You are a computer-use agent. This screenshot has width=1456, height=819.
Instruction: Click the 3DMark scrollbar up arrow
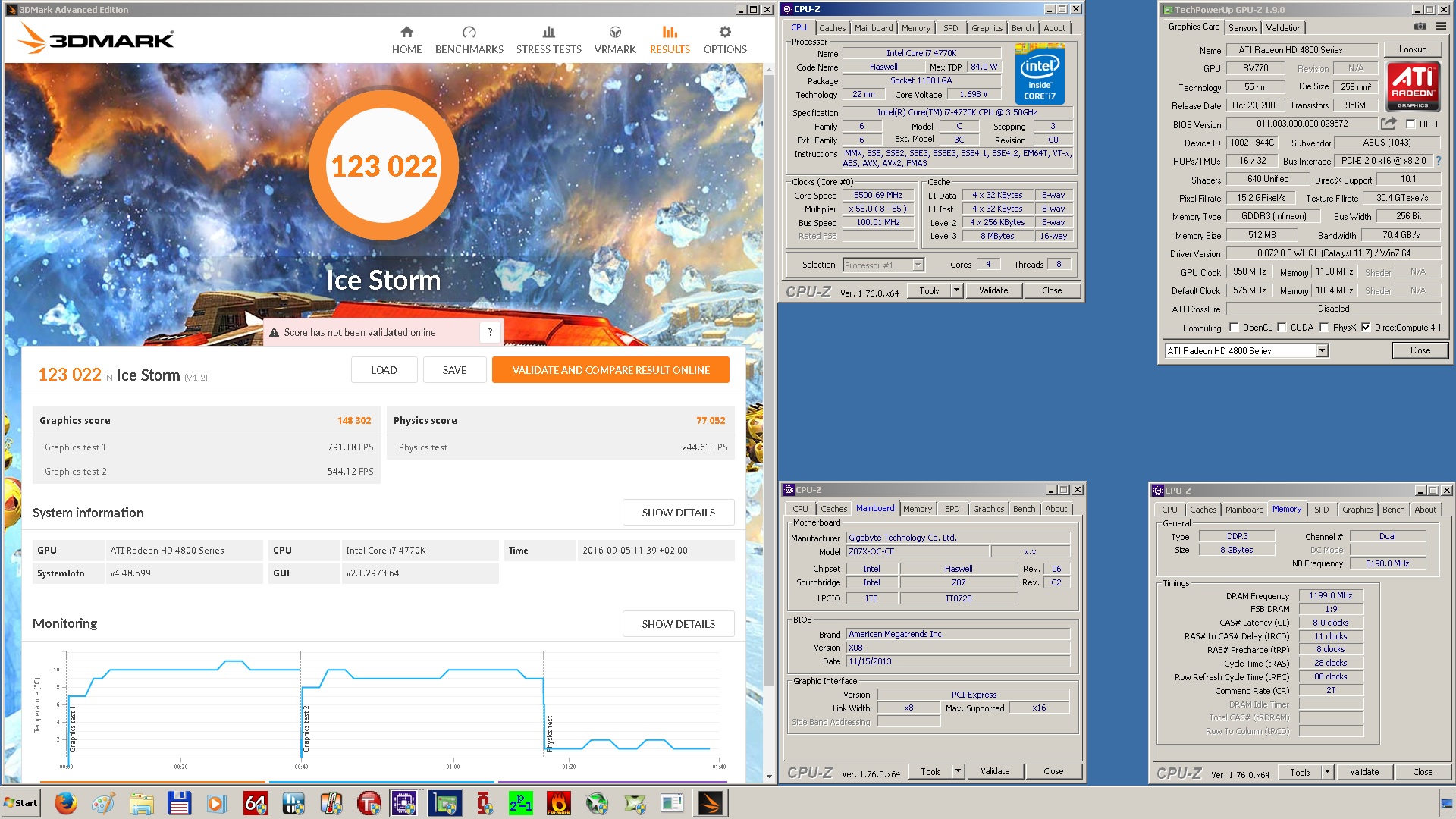tap(769, 70)
